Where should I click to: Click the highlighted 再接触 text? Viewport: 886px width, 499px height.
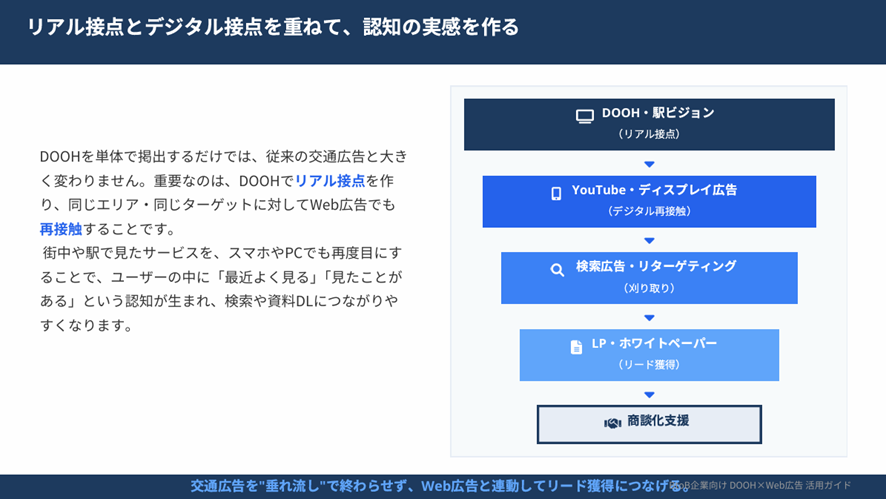point(61,229)
